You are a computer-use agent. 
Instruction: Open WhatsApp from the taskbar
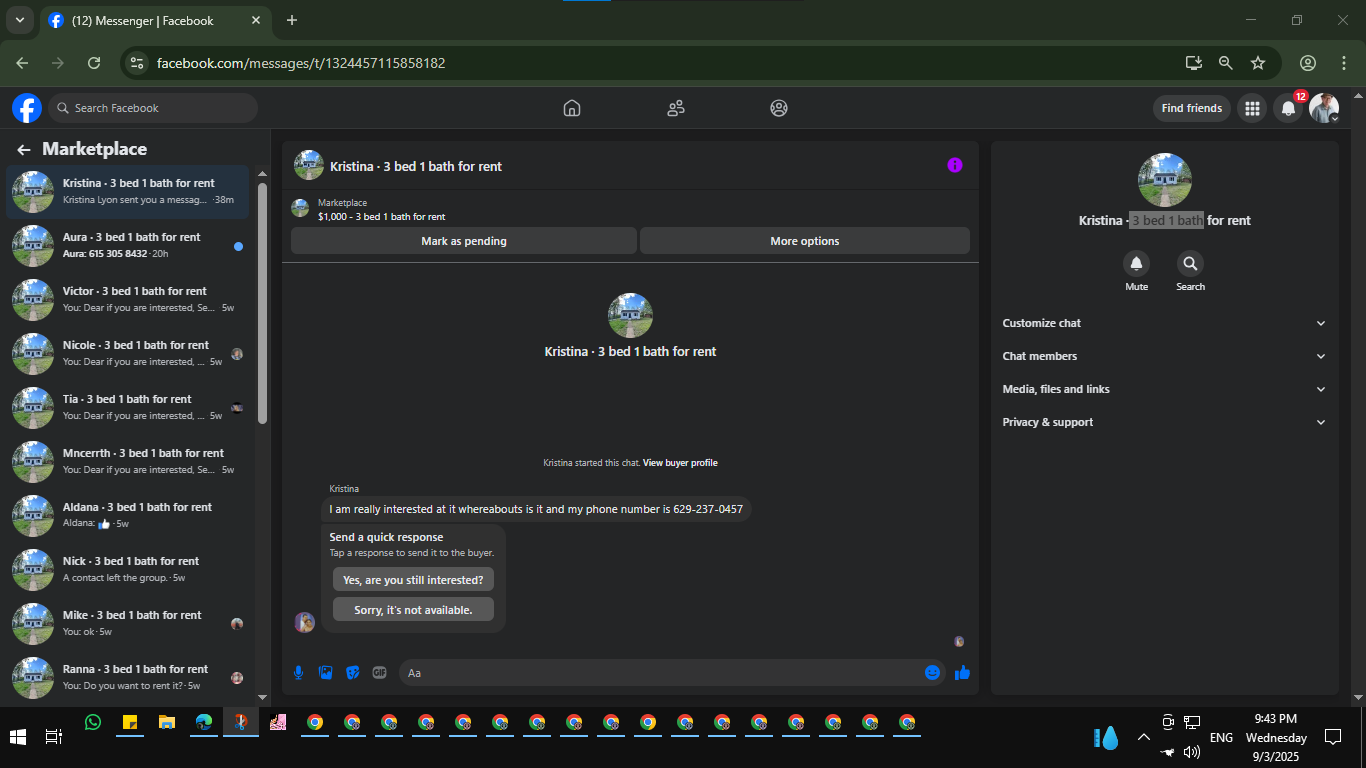[93, 722]
